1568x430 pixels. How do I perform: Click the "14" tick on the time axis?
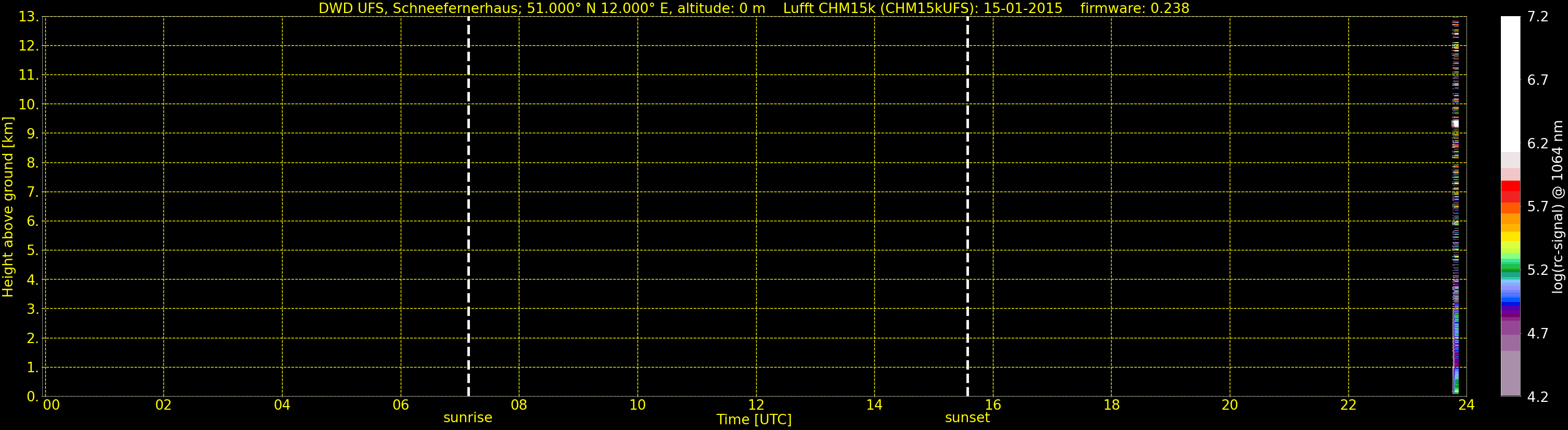[x=874, y=405]
